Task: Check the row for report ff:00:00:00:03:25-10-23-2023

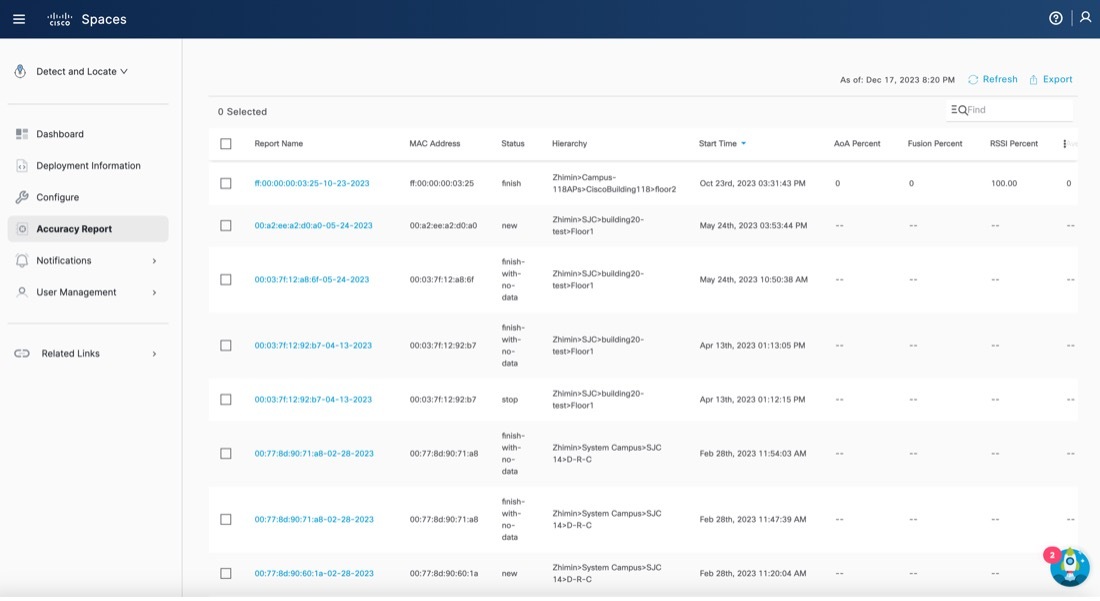Action: tap(225, 183)
